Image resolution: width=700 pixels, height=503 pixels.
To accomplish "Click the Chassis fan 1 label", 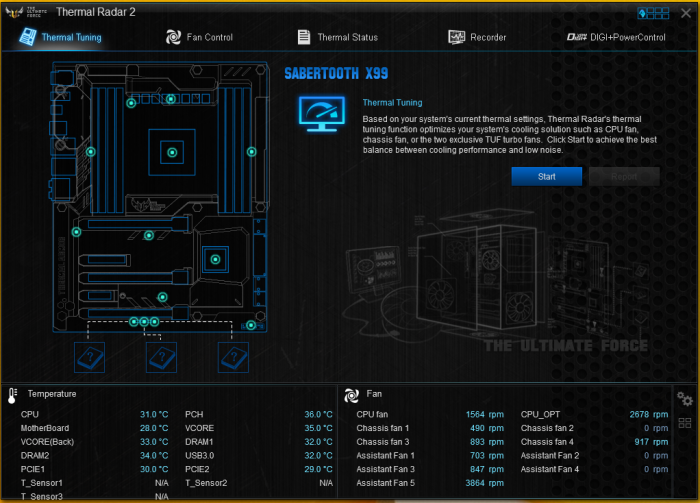I will click(383, 428).
